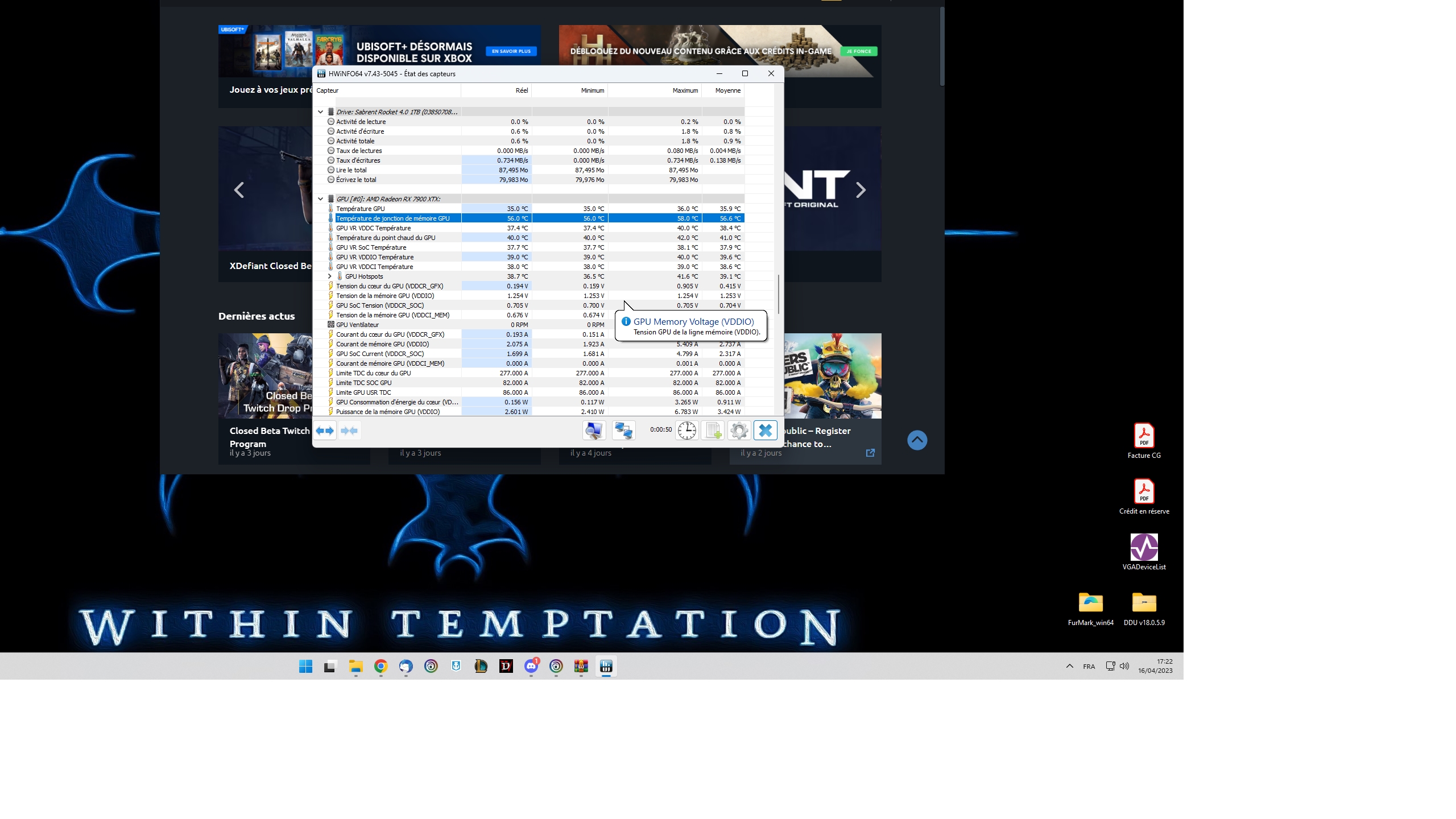Click the EN SAVOIR PLUS banner button

pos(511,51)
